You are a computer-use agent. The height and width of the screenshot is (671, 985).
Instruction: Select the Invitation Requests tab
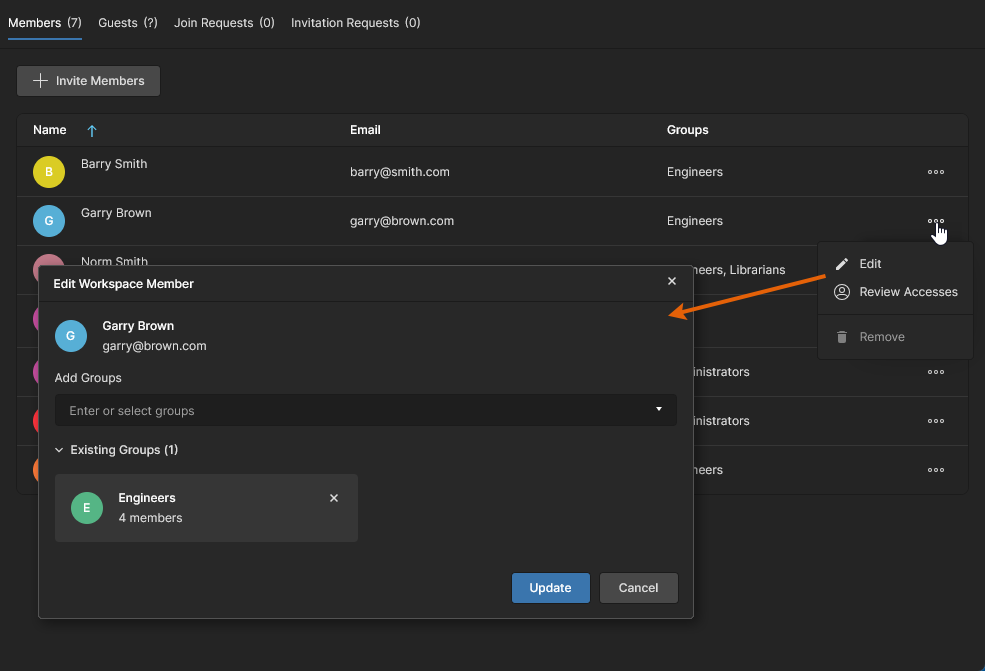tap(355, 22)
